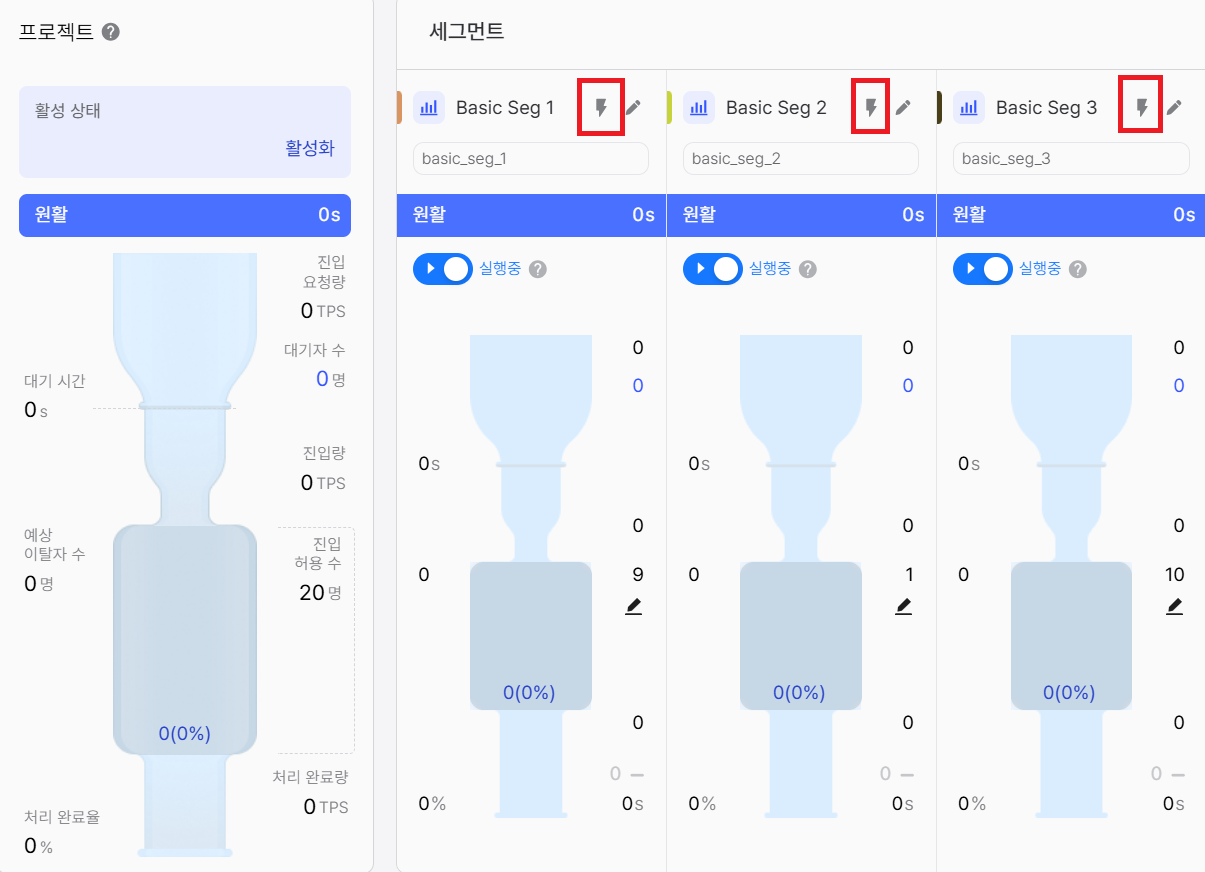The width and height of the screenshot is (1205, 872).
Task: Click the help icon beside Basic Seg 3's 실행중
Action: (x=1078, y=269)
